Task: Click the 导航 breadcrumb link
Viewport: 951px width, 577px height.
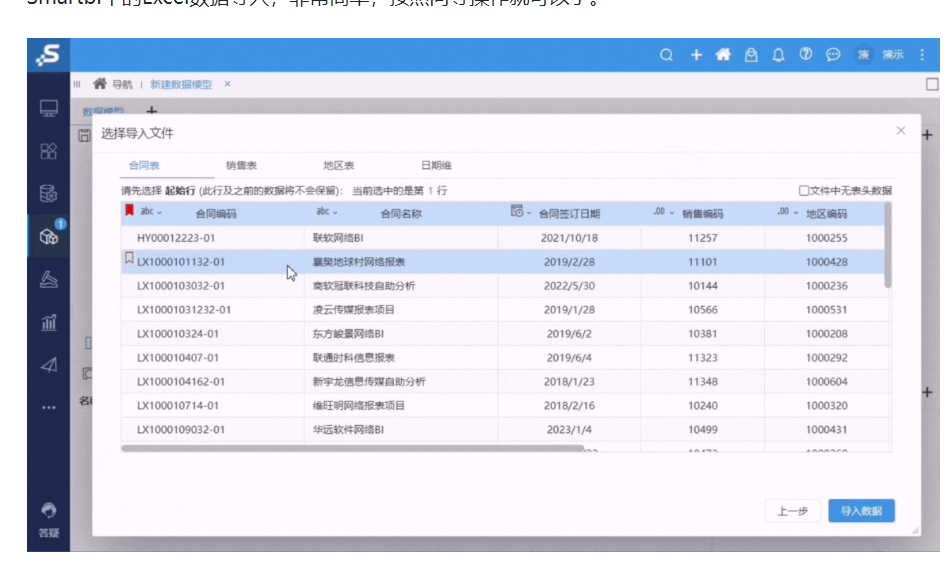Action: (x=122, y=84)
